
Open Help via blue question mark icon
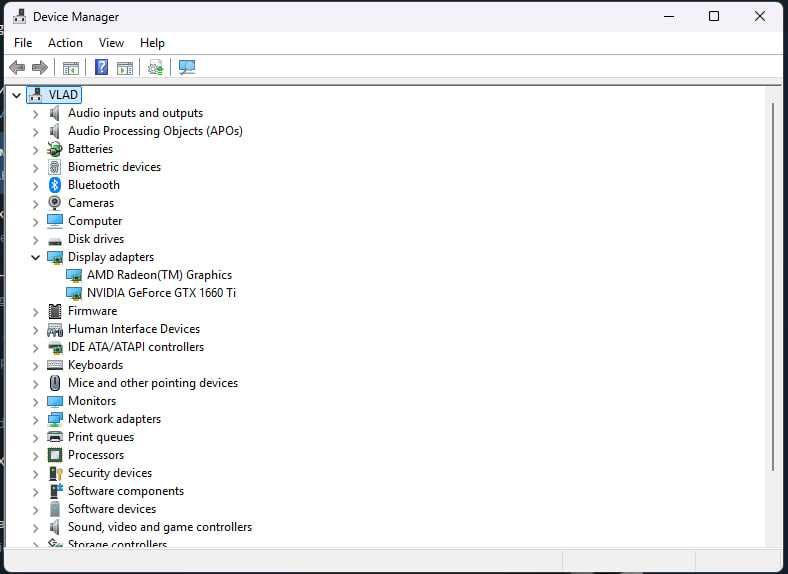click(x=102, y=67)
